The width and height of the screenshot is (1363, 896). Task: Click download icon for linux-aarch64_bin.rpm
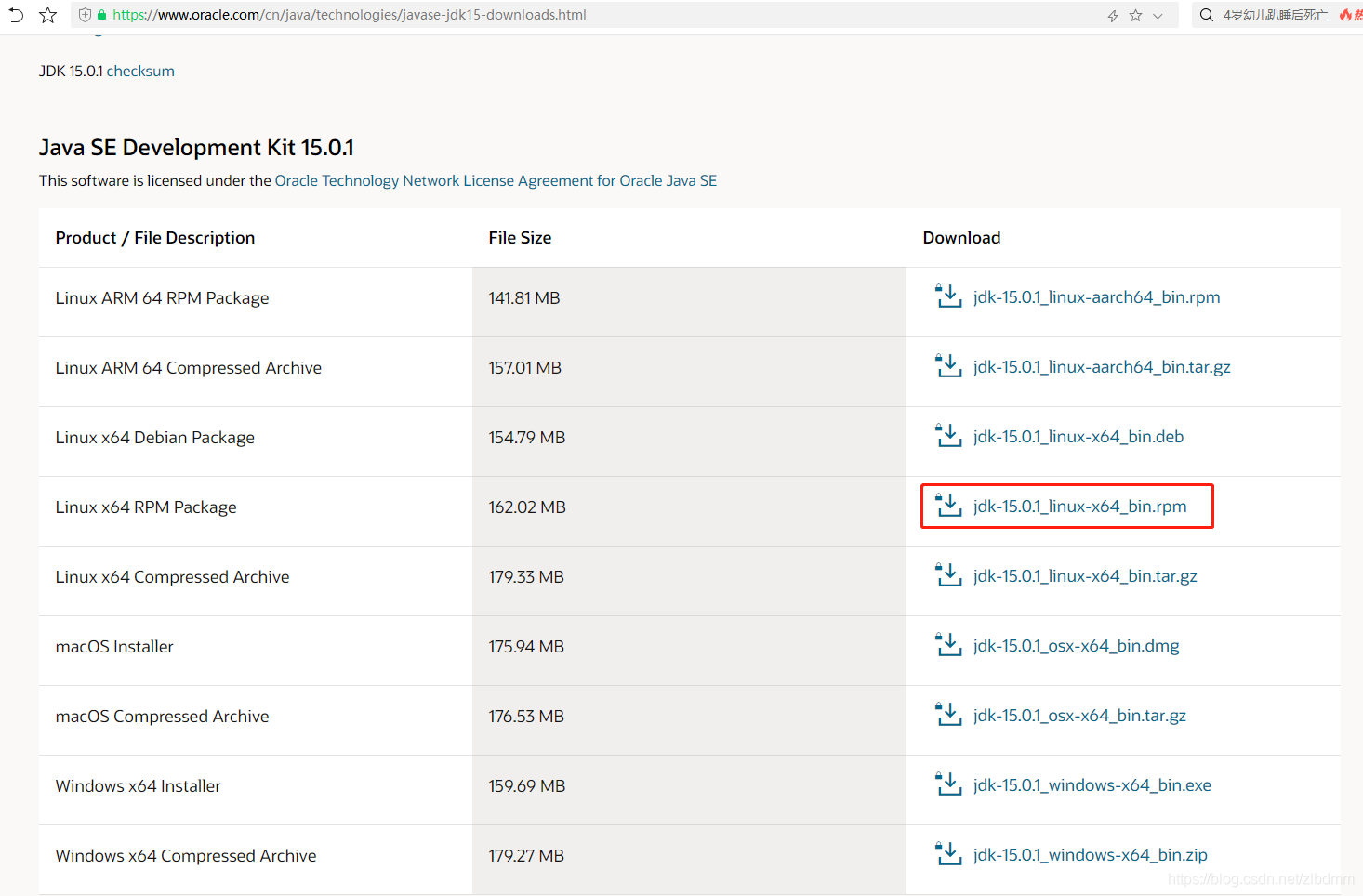[x=948, y=296]
